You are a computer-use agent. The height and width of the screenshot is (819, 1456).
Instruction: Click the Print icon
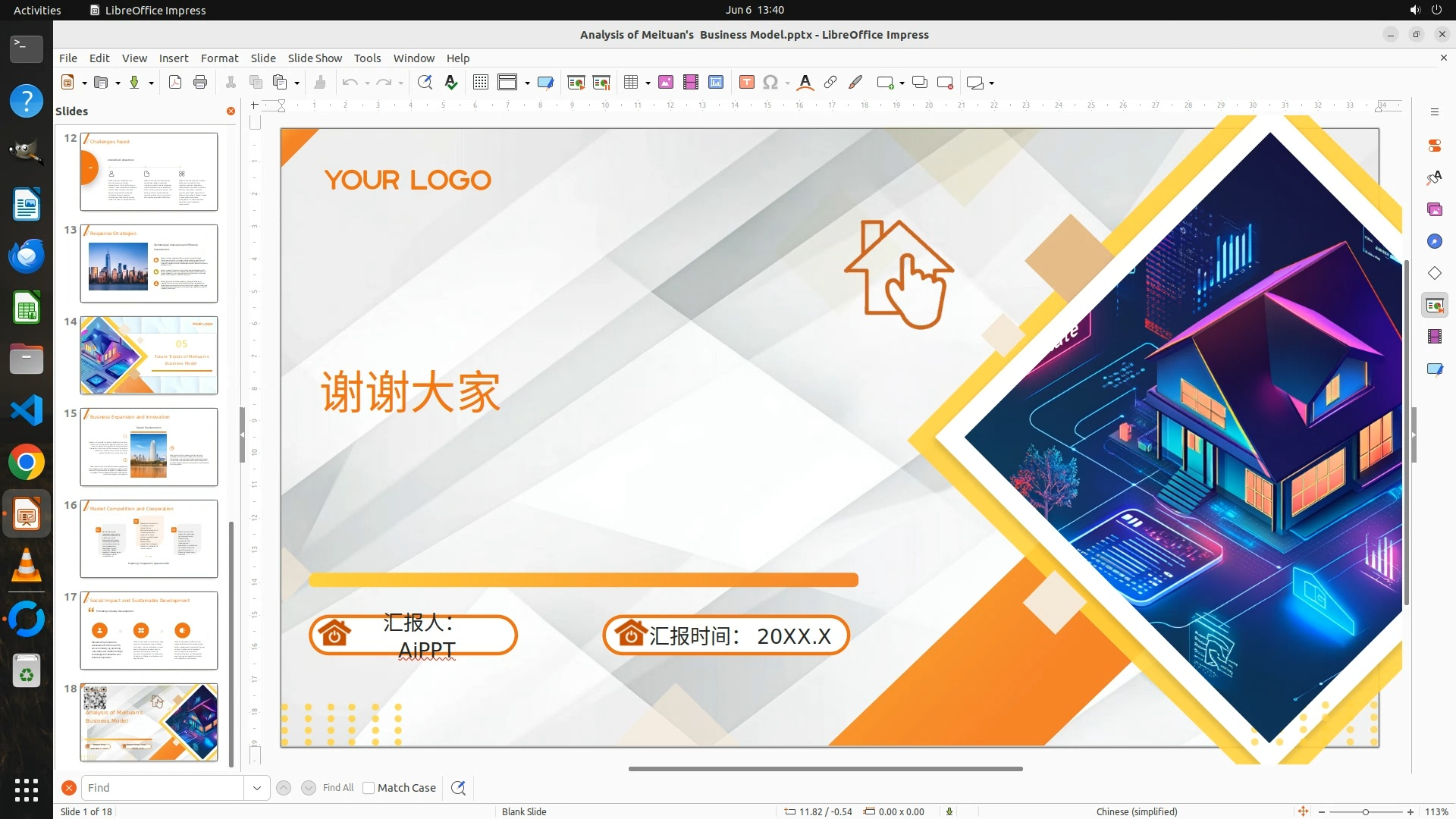click(200, 83)
